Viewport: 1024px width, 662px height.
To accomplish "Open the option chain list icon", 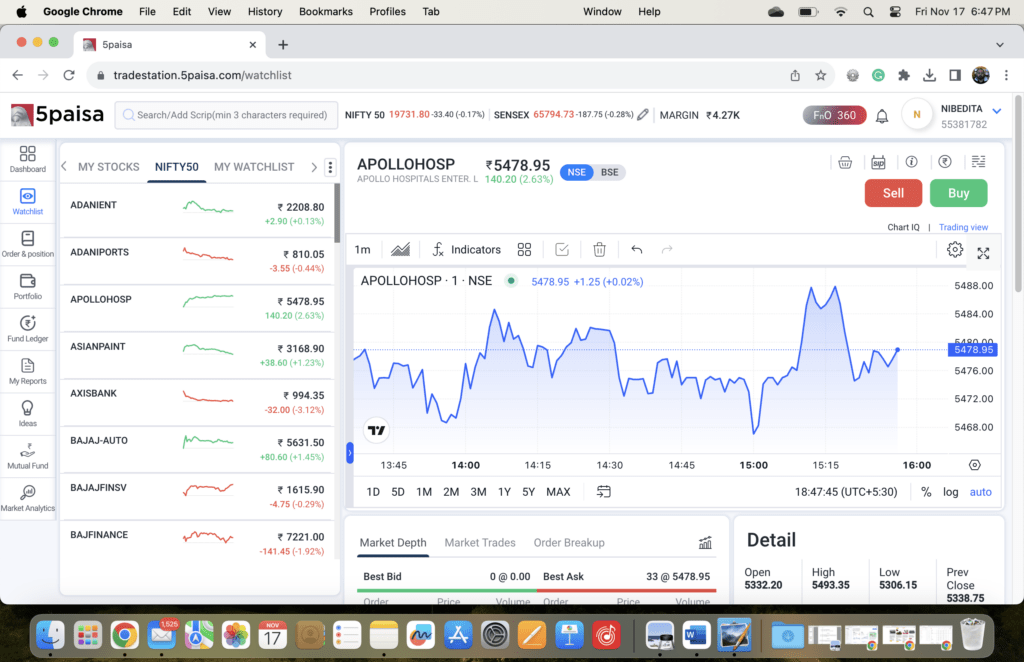I will pos(978,162).
